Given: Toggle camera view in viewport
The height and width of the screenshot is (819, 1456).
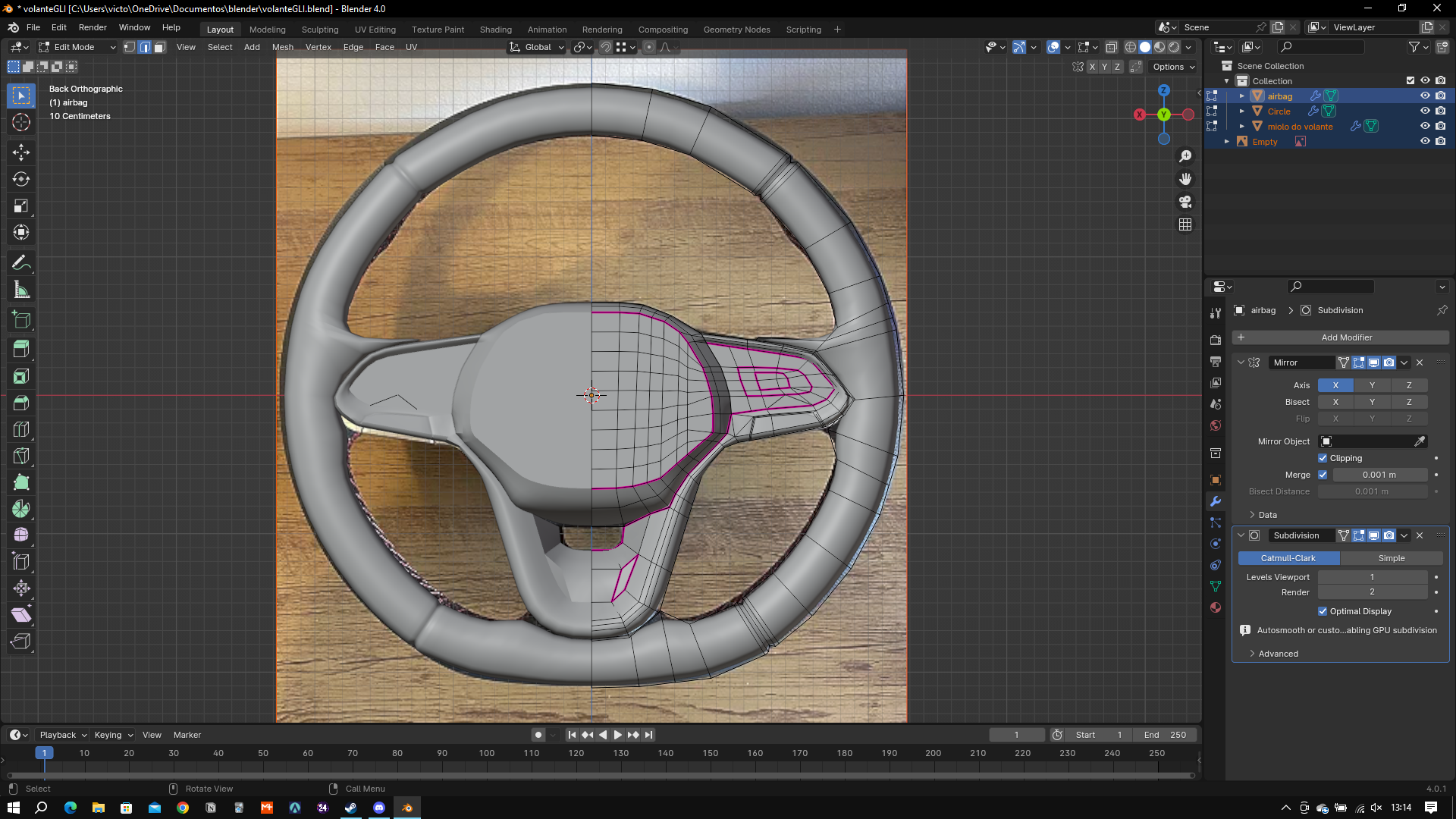Looking at the screenshot, I should click(x=1185, y=202).
